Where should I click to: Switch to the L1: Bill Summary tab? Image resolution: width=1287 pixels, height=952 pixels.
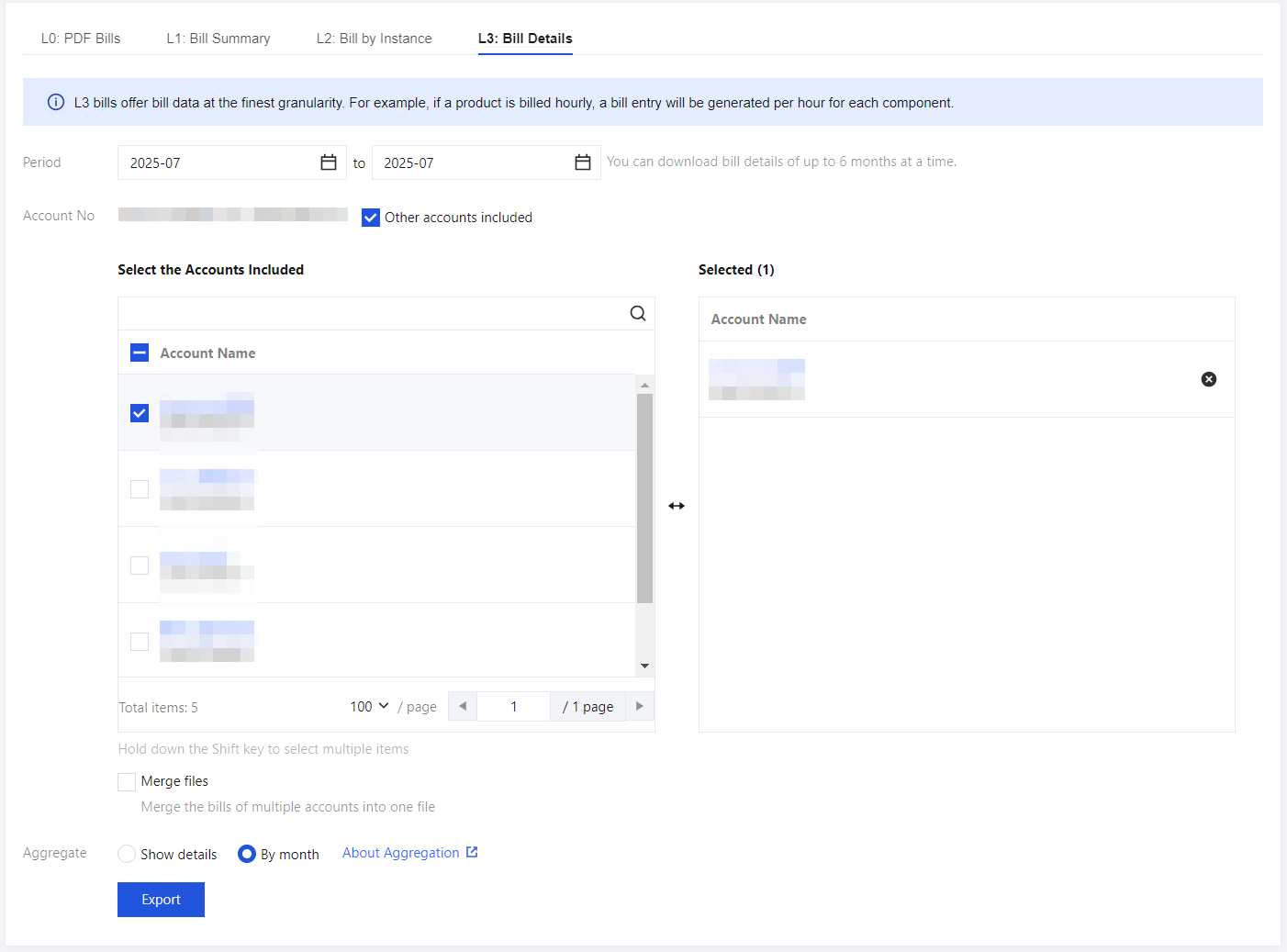click(218, 39)
